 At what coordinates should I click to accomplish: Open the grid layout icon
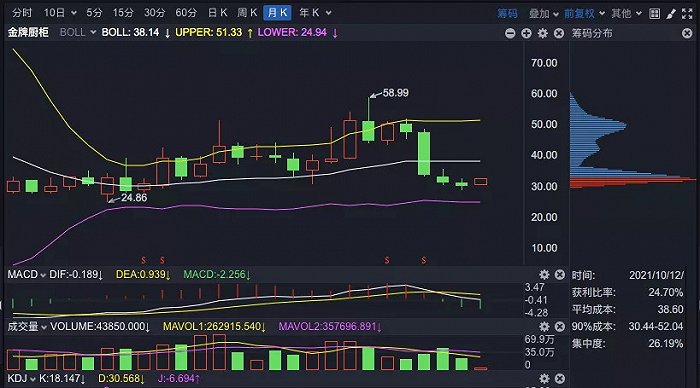pos(654,13)
